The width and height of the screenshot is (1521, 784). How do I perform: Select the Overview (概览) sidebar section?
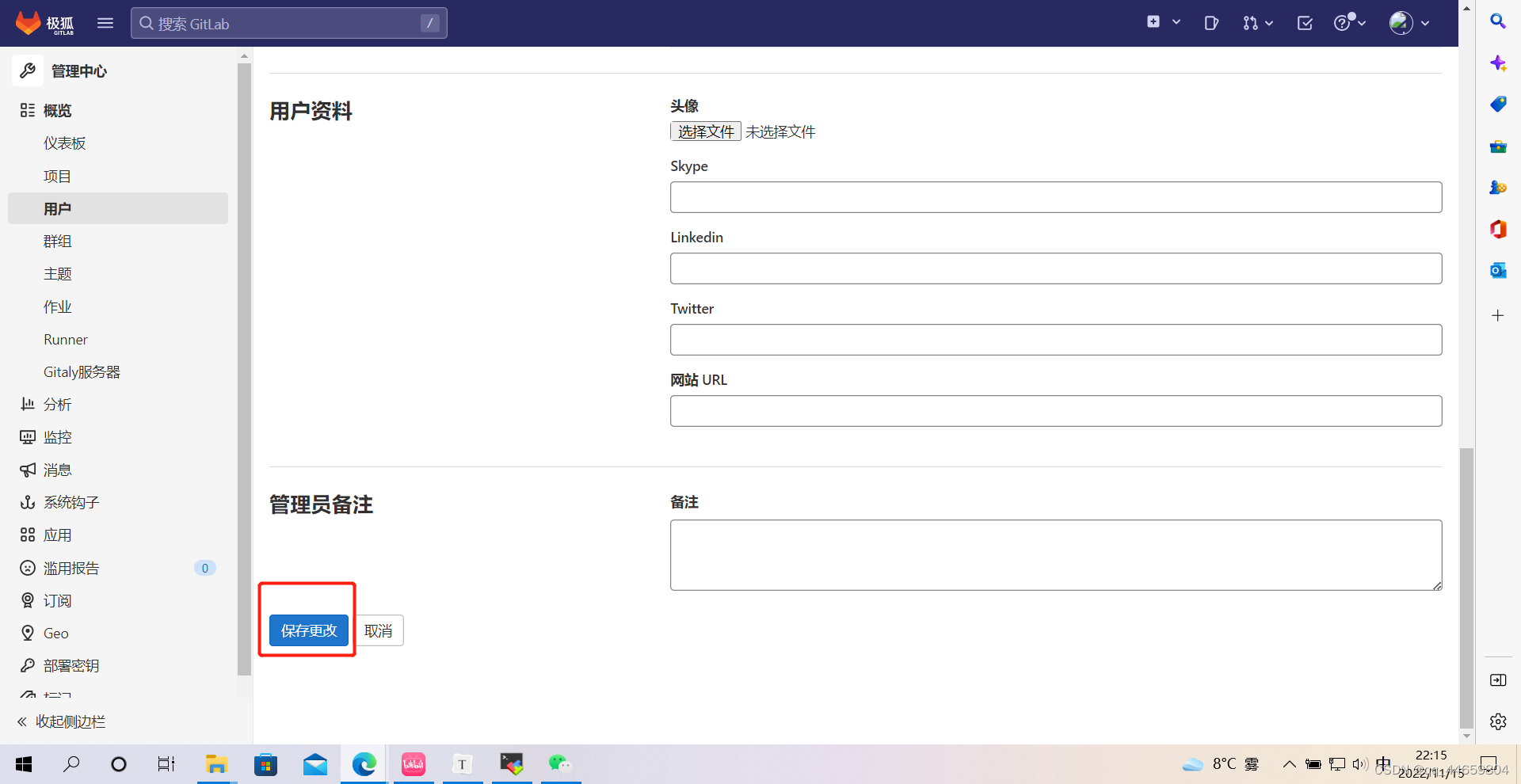point(118,110)
